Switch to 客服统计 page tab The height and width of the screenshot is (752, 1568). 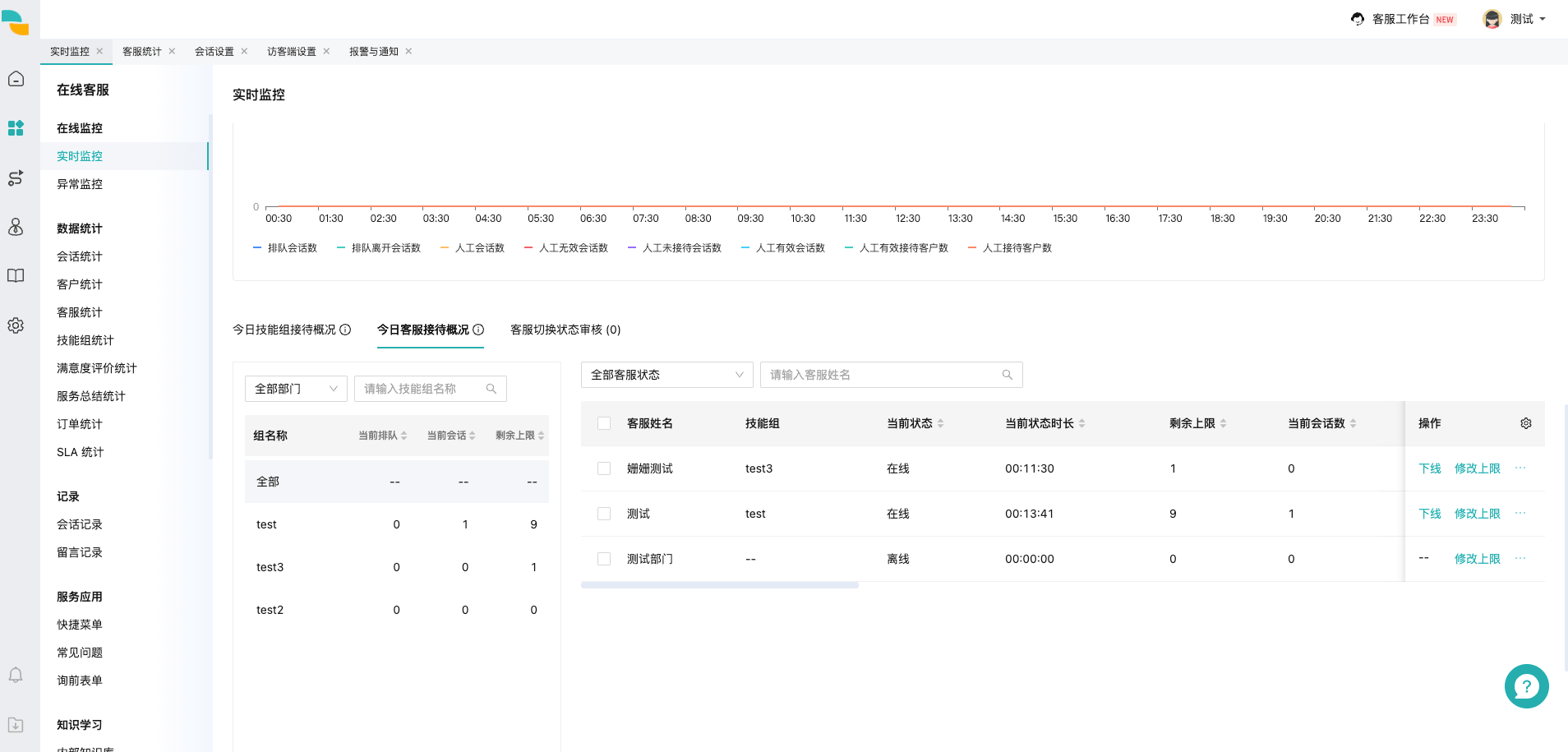pos(142,51)
